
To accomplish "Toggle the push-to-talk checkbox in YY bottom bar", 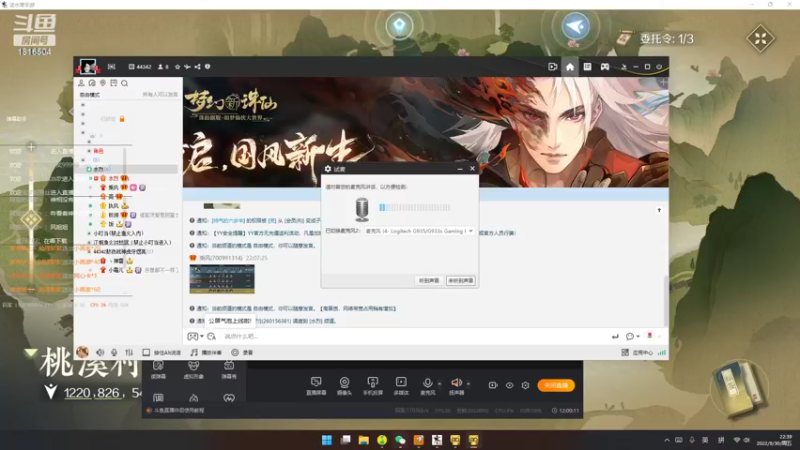I will pos(146,353).
